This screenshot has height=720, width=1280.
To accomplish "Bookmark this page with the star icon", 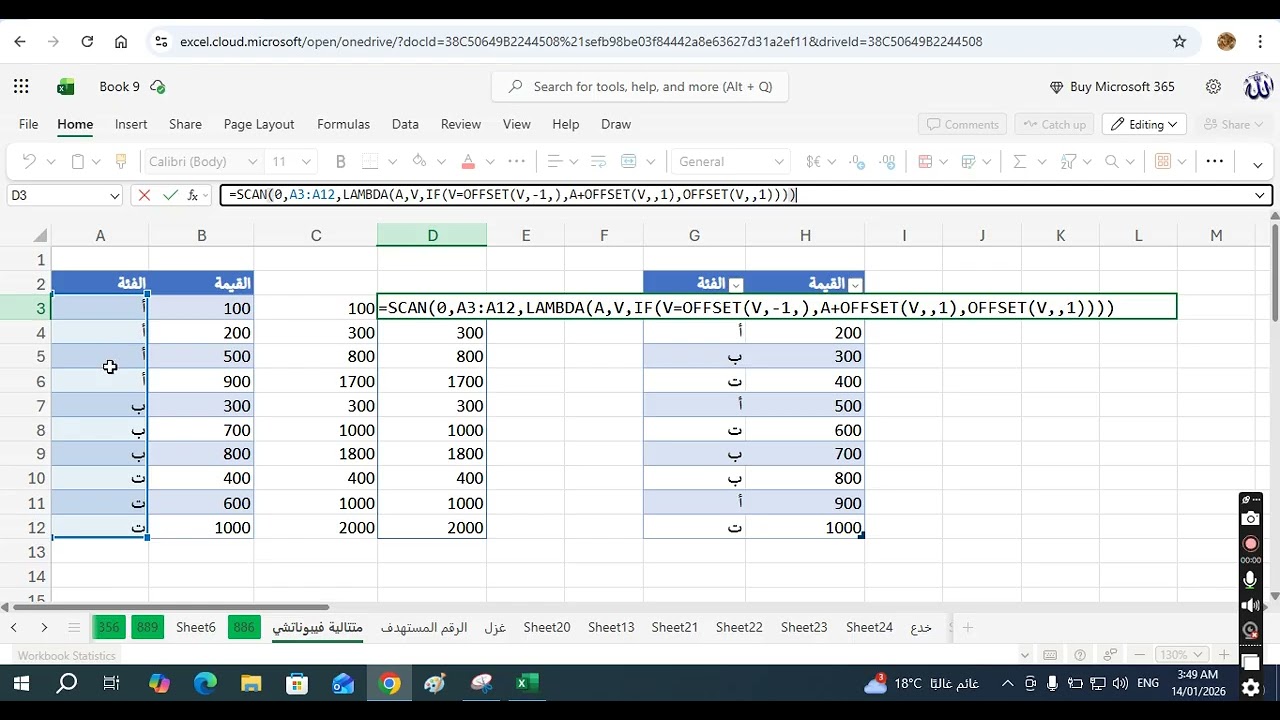I will (1179, 42).
